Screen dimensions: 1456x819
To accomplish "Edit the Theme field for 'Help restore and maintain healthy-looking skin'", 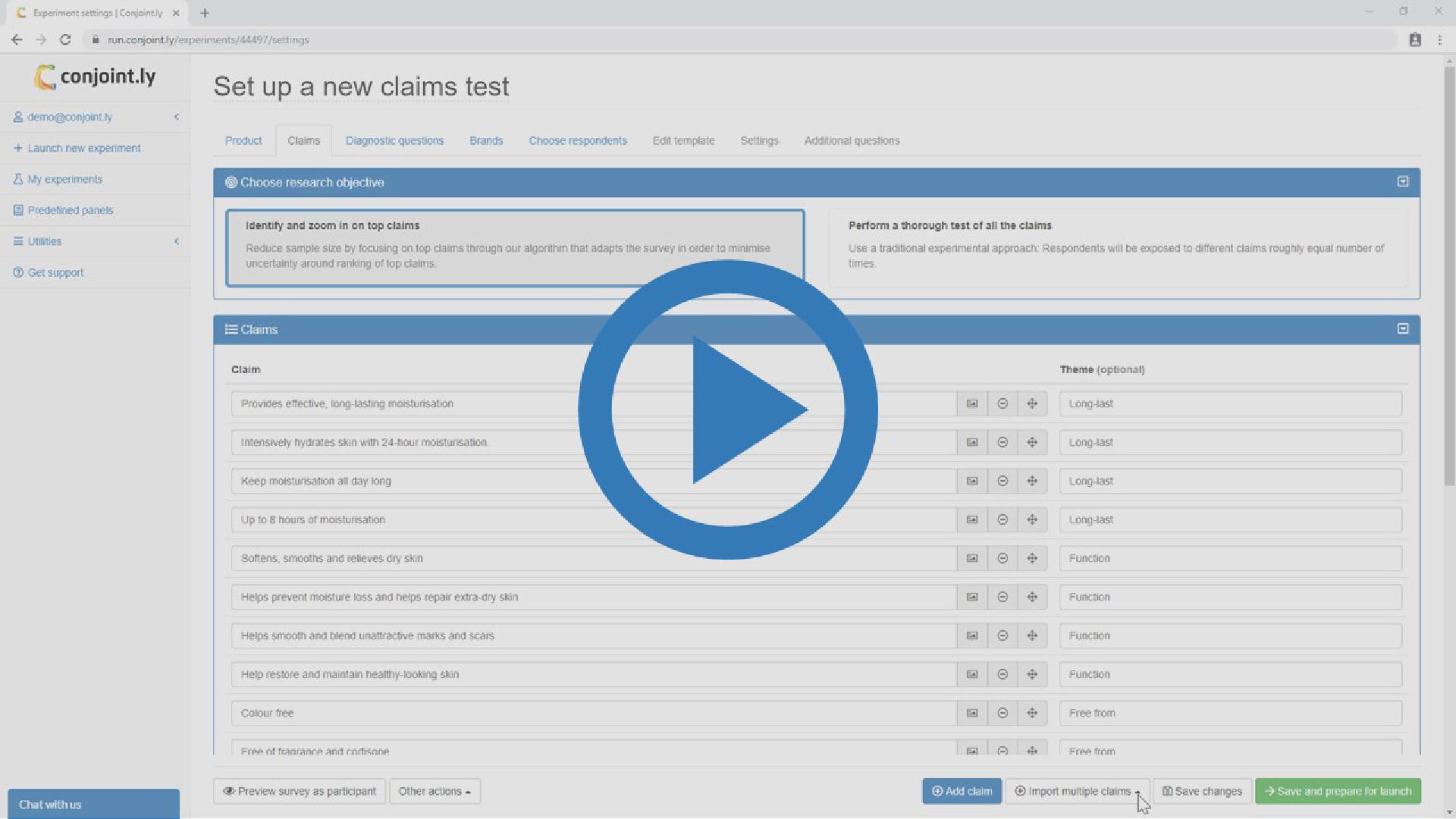I will click(x=1229, y=674).
